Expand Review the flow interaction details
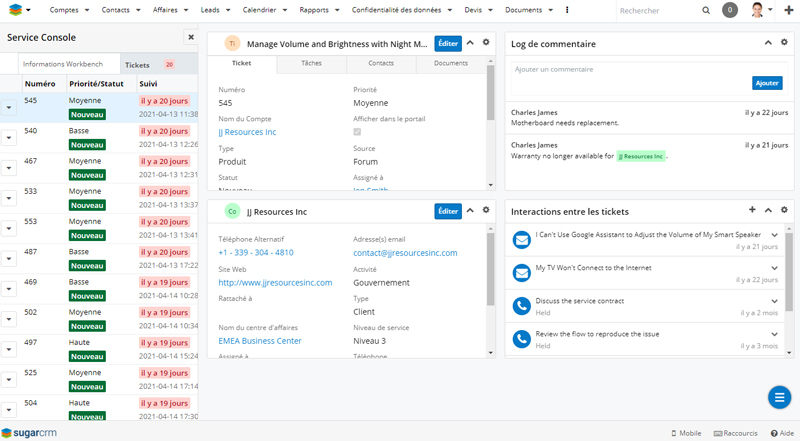The height and width of the screenshot is (441, 800). (774, 334)
